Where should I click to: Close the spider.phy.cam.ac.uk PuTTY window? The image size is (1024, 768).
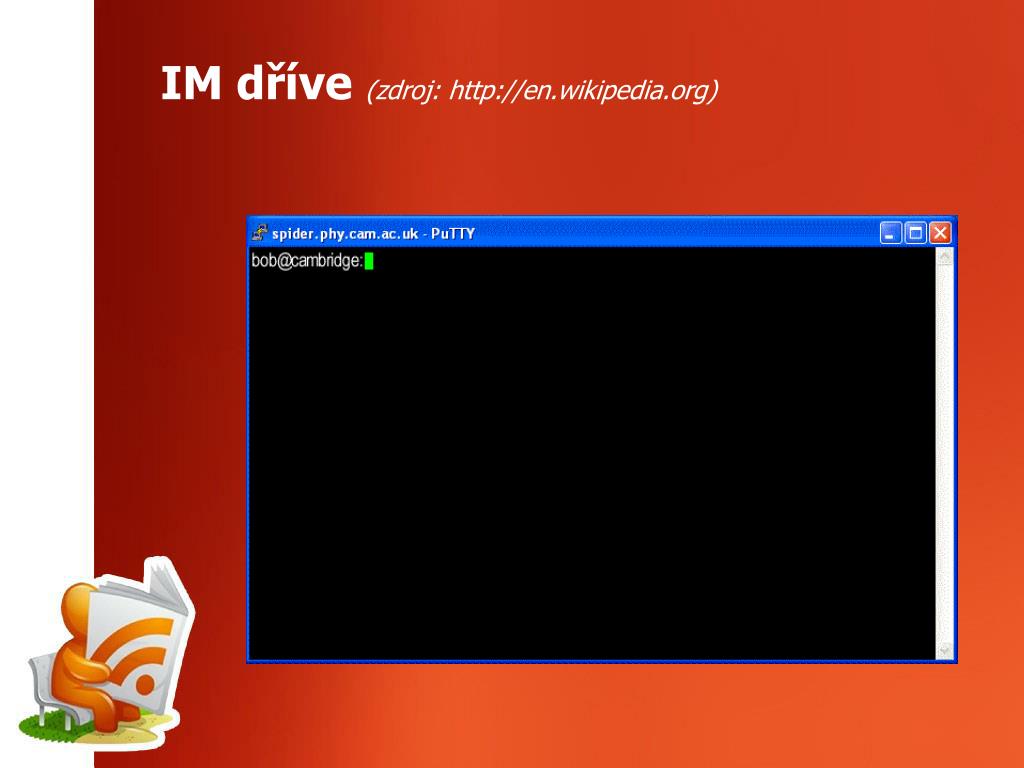point(940,233)
